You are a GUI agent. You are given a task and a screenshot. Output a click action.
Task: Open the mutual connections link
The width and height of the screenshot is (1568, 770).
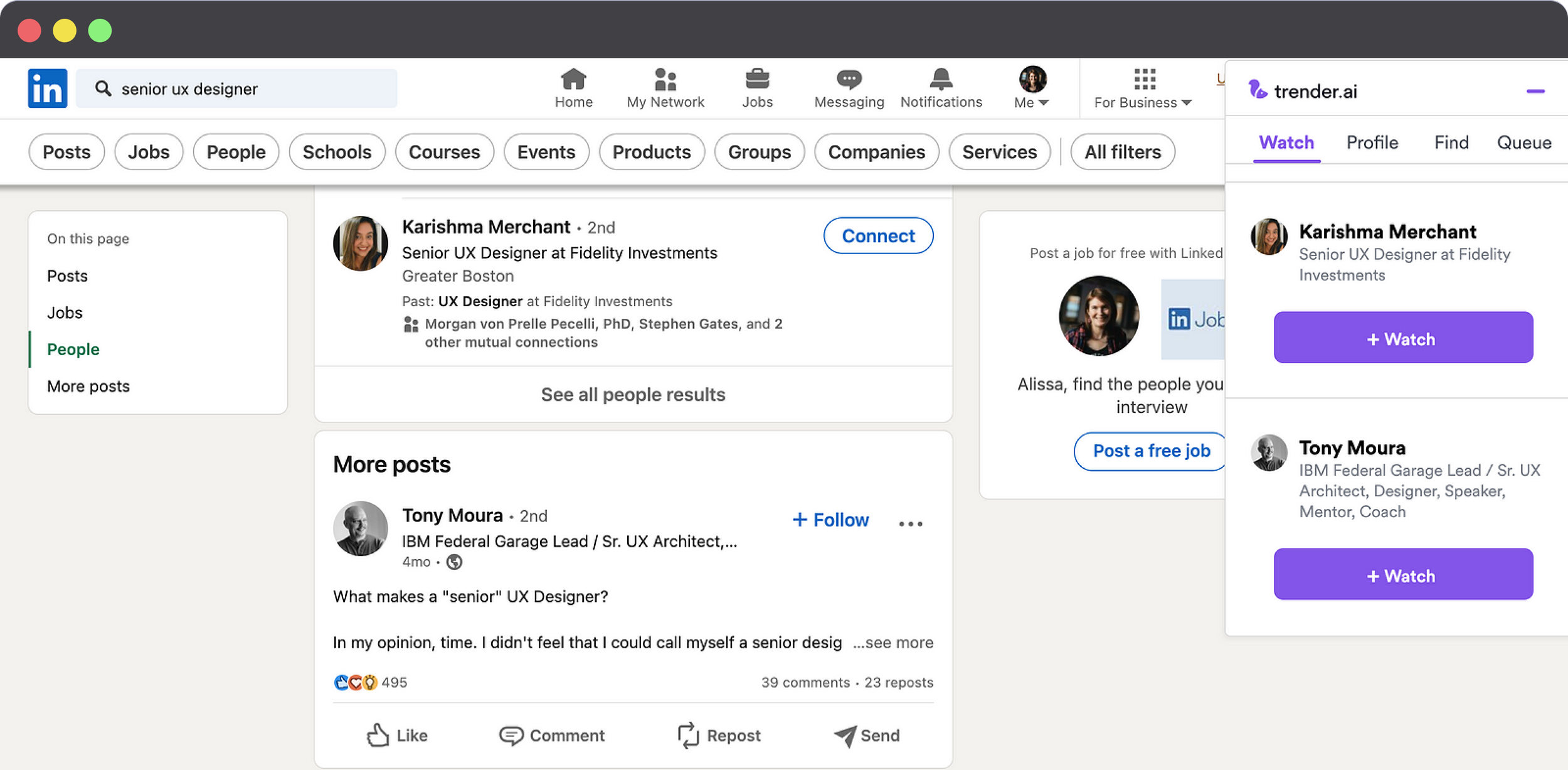[x=604, y=333]
